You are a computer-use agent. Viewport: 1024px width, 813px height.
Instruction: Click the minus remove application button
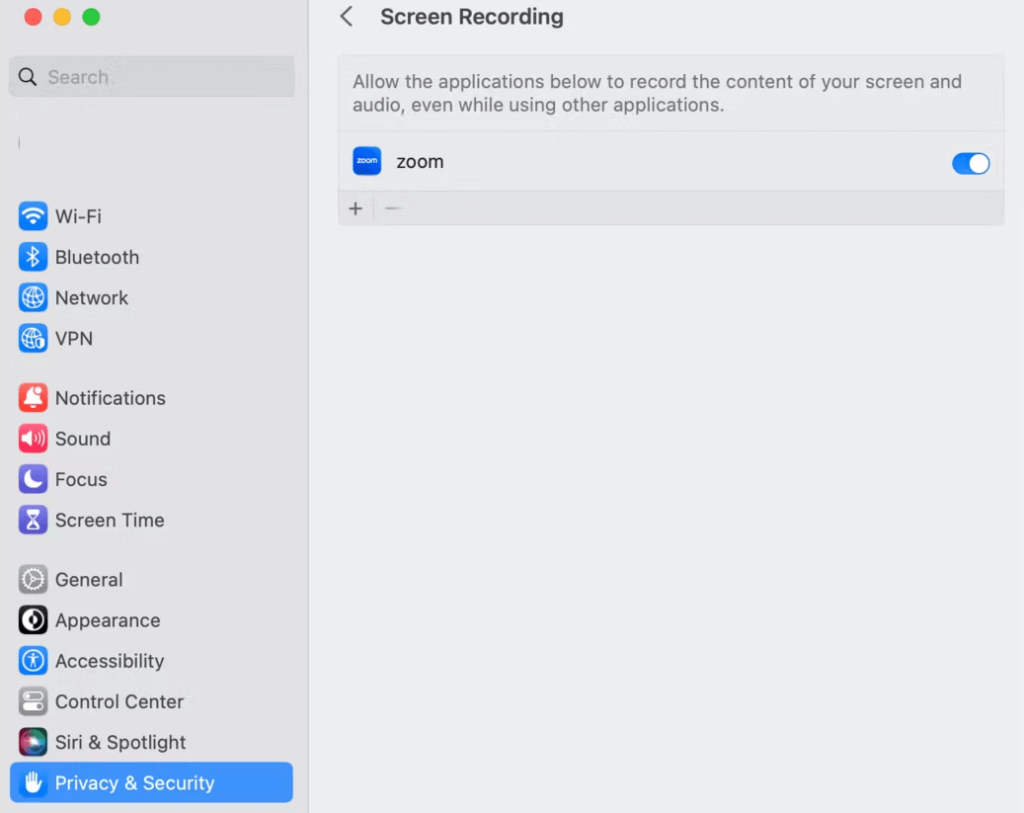[x=393, y=208]
